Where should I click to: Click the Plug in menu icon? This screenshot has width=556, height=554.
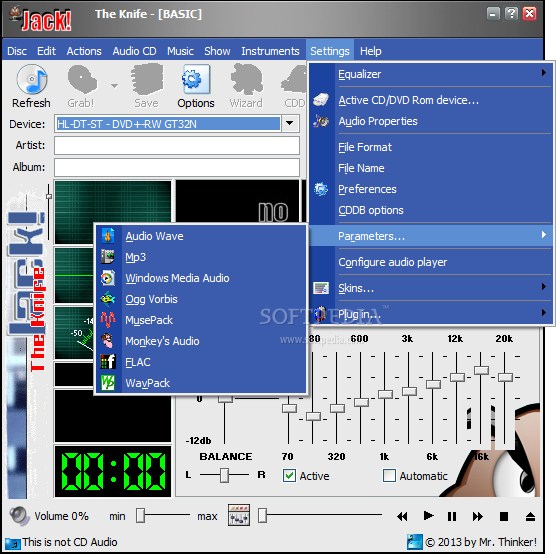pyautogui.click(x=321, y=314)
